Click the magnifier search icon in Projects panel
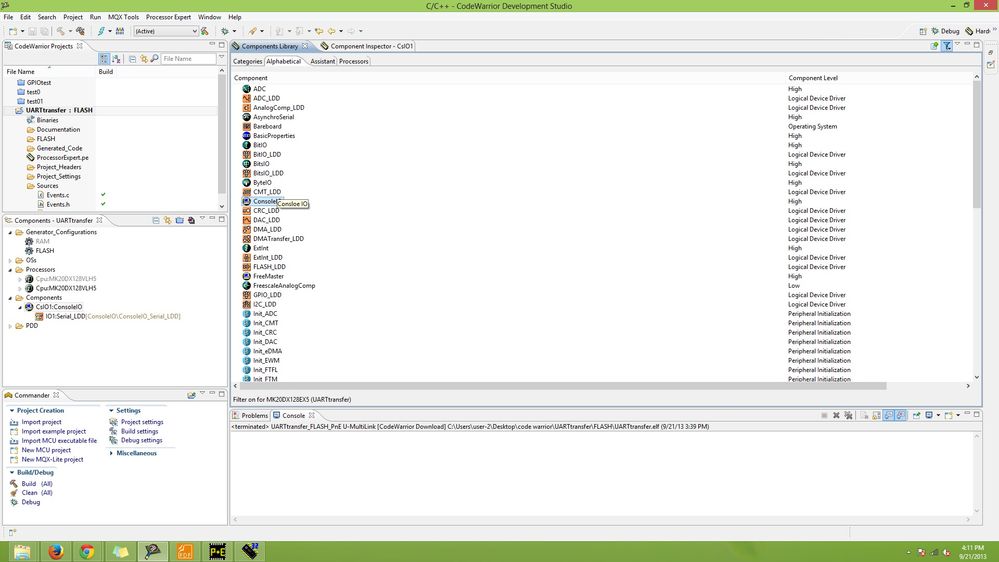This screenshot has width=999, height=562. (x=154, y=59)
